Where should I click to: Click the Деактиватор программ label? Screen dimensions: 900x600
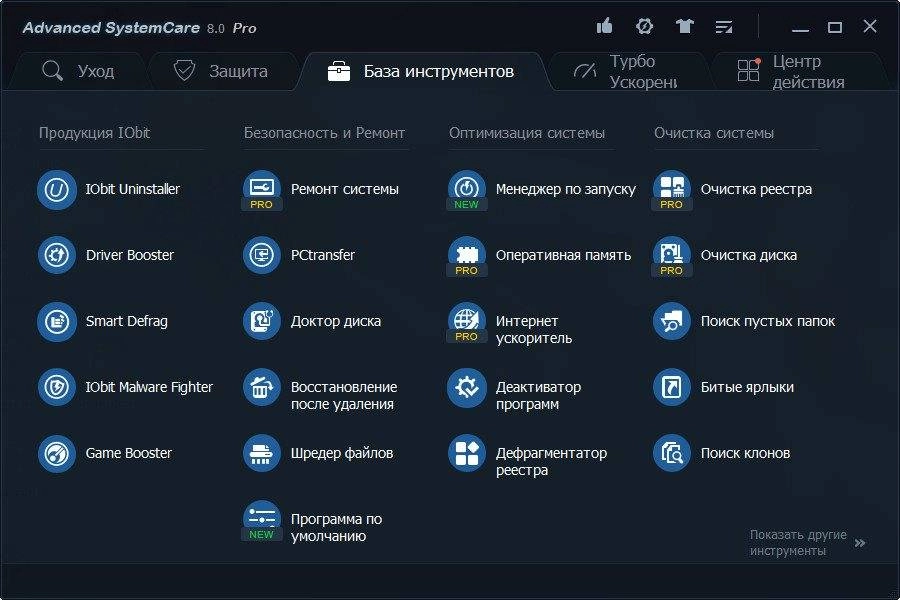[538, 396]
